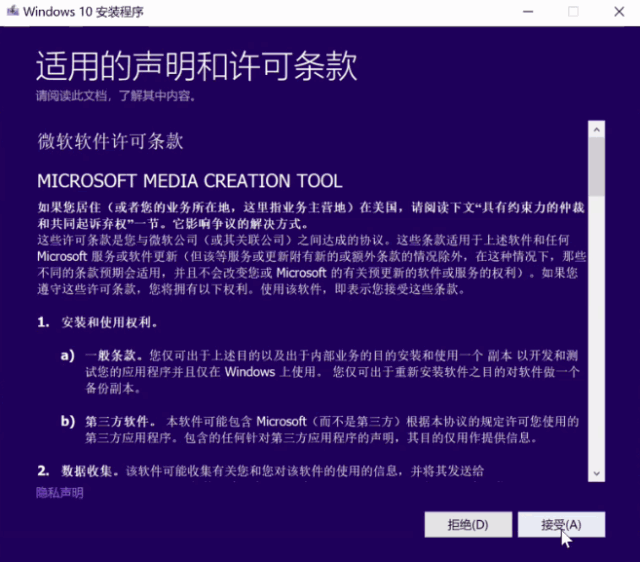640x562 pixels.
Task: Click the heading 微软软件许可条款
Action: coord(110,141)
